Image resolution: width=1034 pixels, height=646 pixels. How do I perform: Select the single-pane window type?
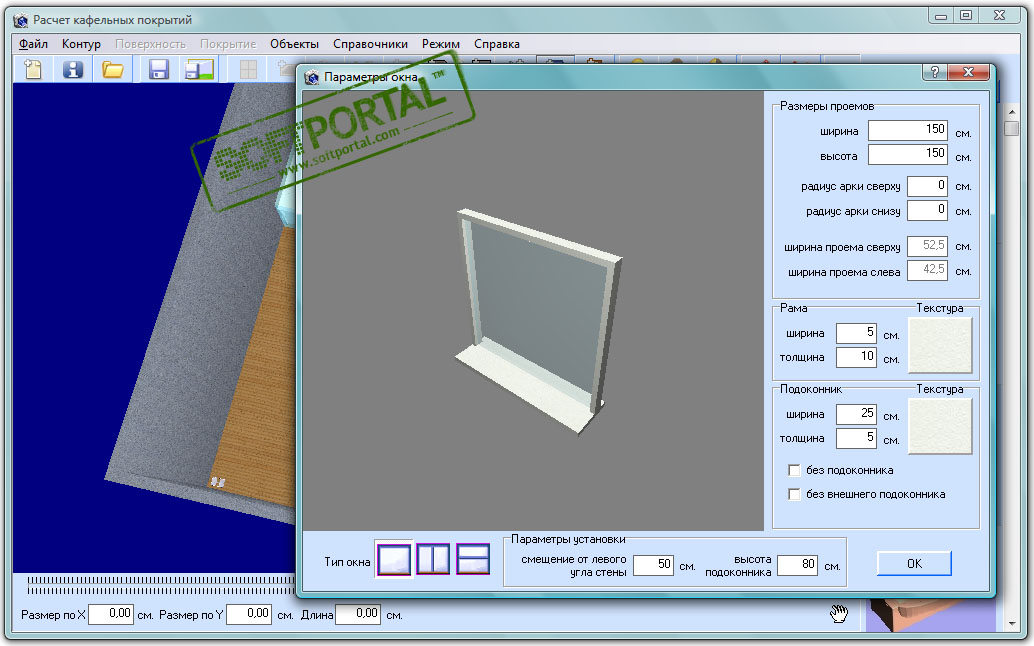[394, 559]
